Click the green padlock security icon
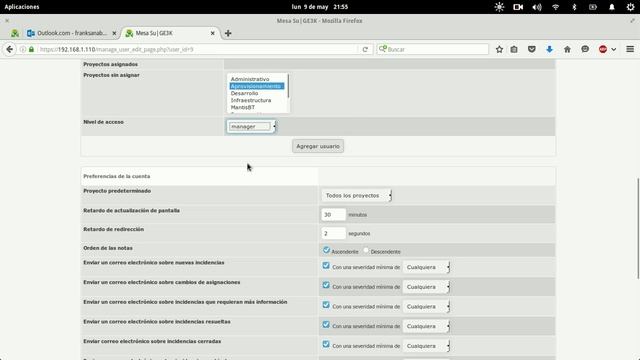This screenshot has height=360, width=640. tap(31, 49)
